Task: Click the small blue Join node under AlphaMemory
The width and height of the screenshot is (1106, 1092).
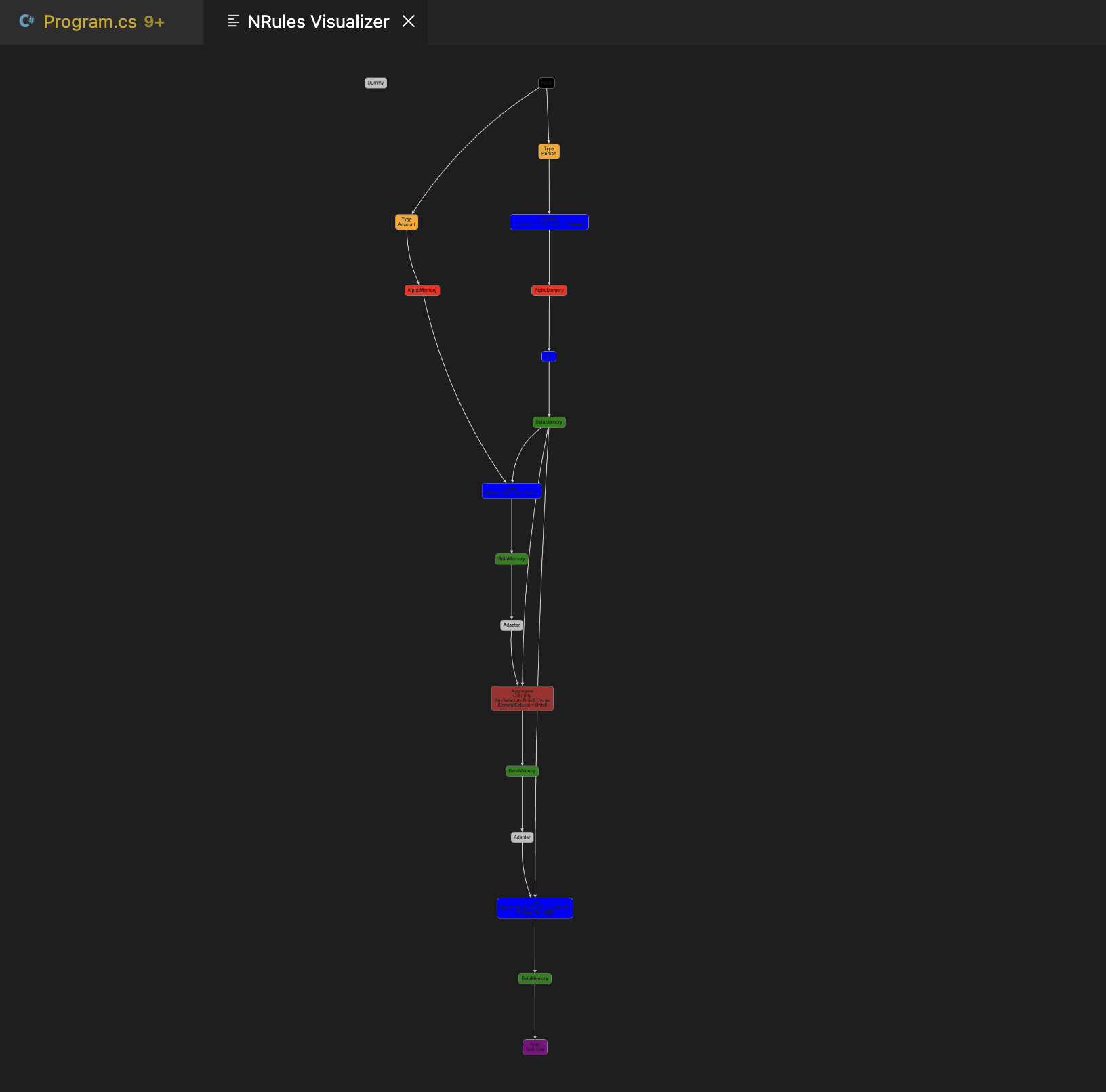Action: coord(549,356)
